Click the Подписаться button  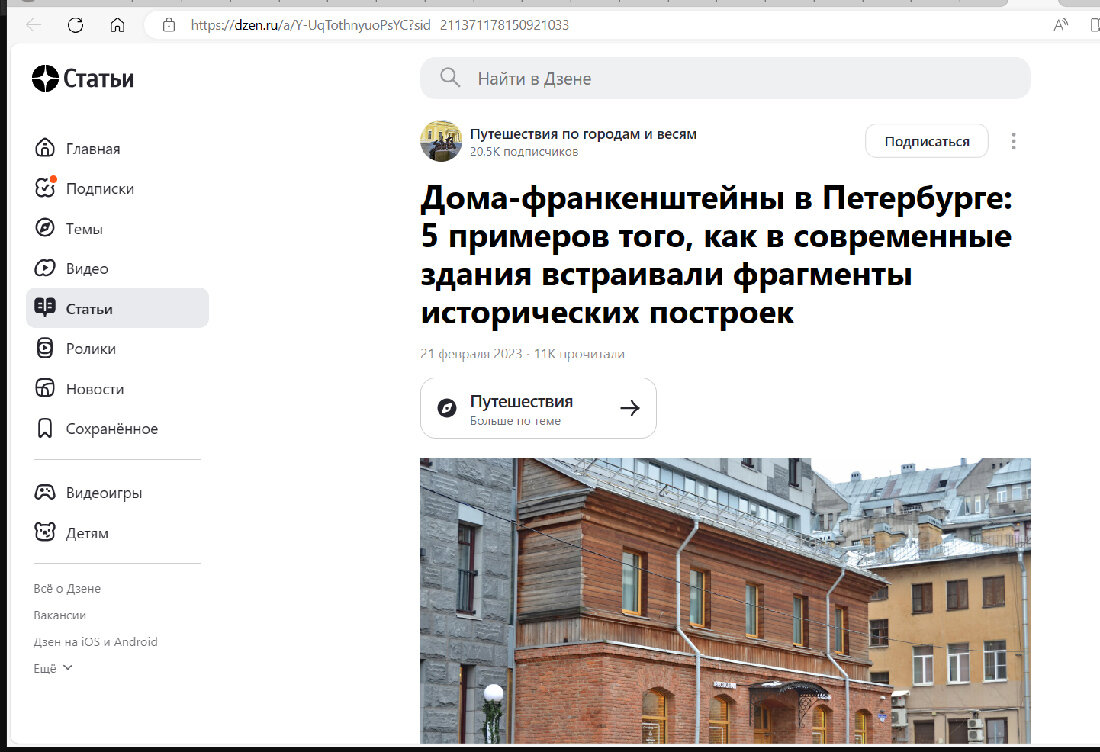(927, 142)
